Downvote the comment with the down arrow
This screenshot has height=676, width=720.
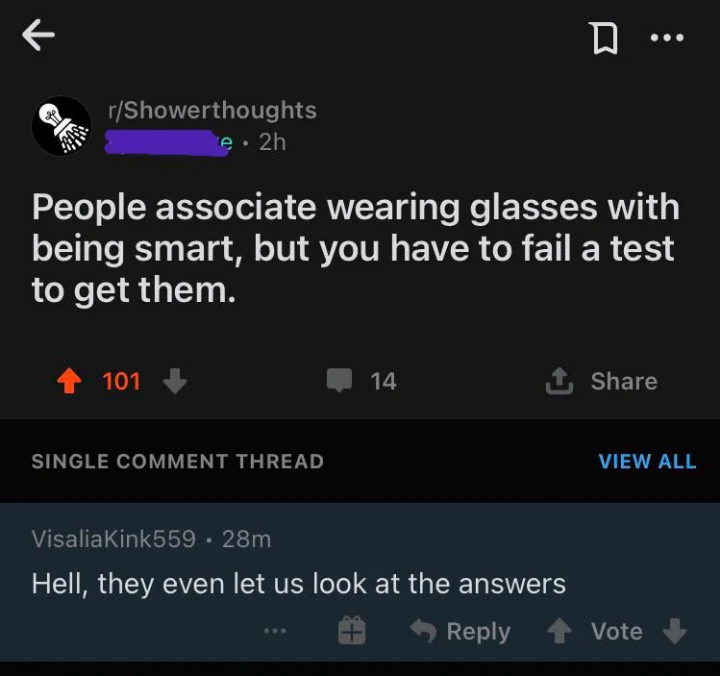click(675, 631)
